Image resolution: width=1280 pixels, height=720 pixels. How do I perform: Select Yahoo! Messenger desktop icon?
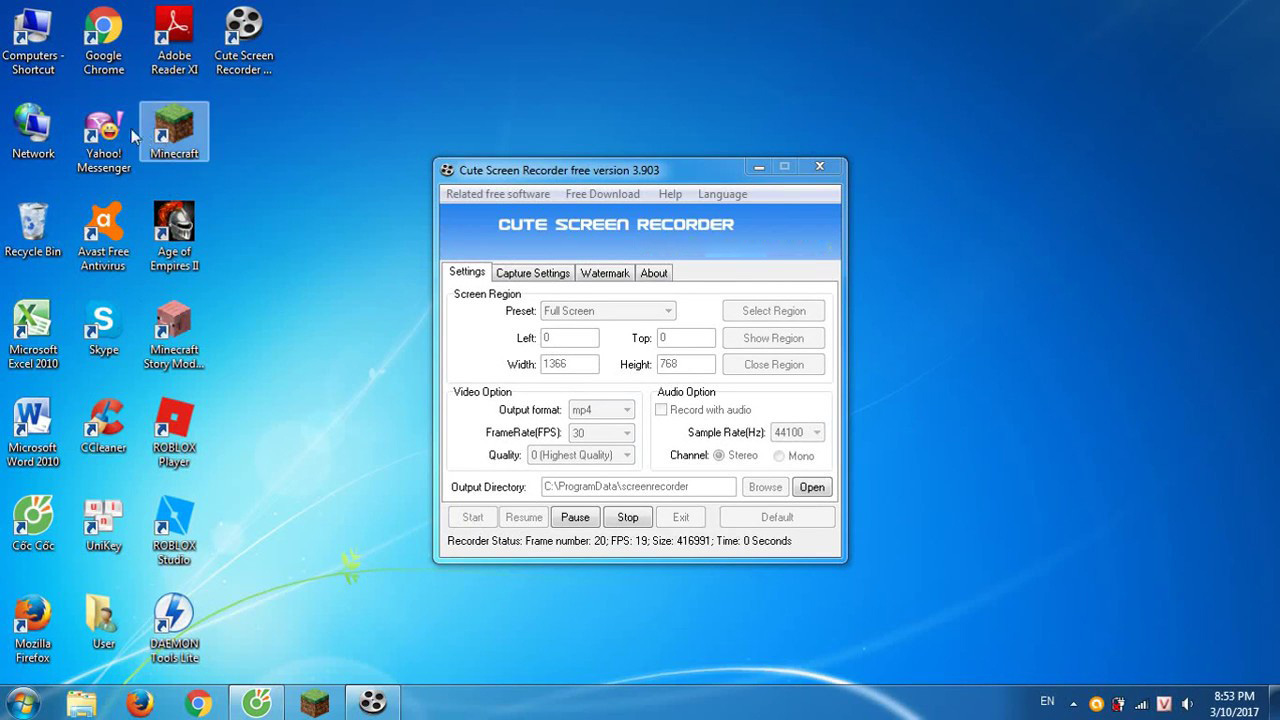click(103, 139)
